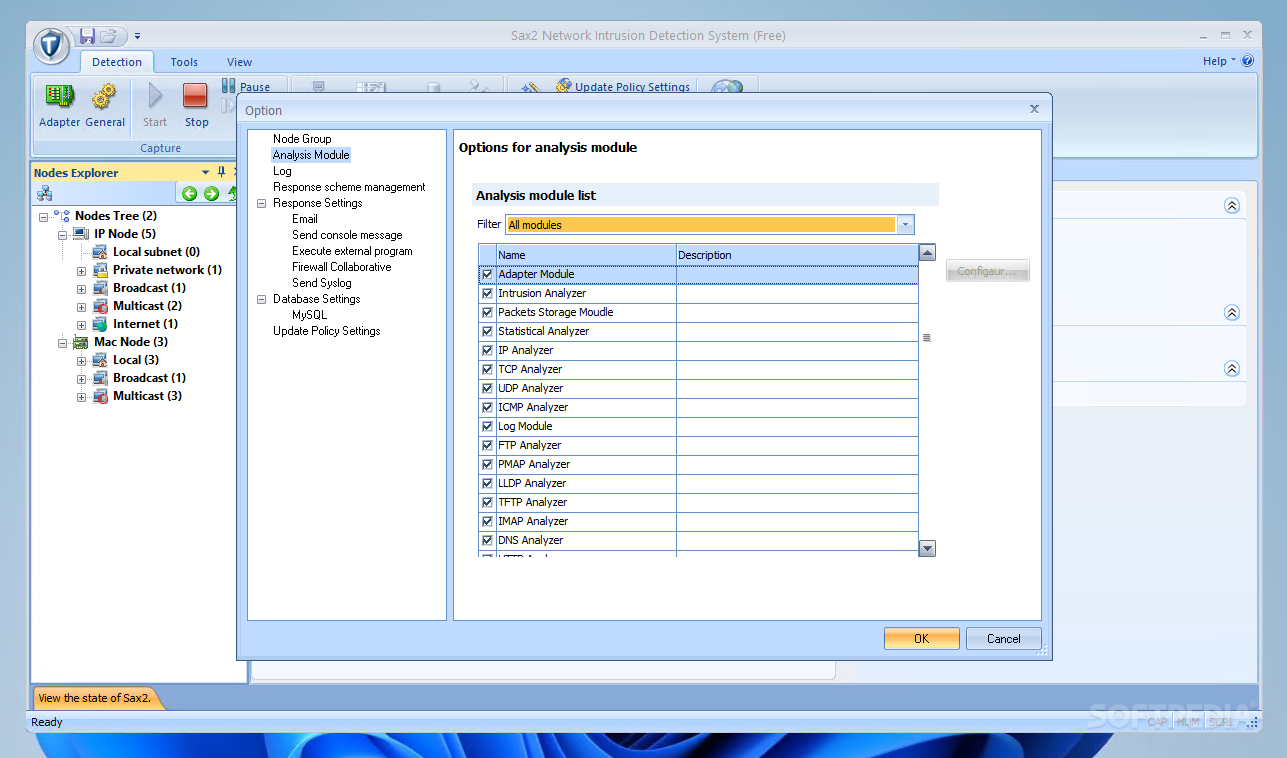Open Send Syslog response settings
The image size is (1287, 758).
click(322, 283)
